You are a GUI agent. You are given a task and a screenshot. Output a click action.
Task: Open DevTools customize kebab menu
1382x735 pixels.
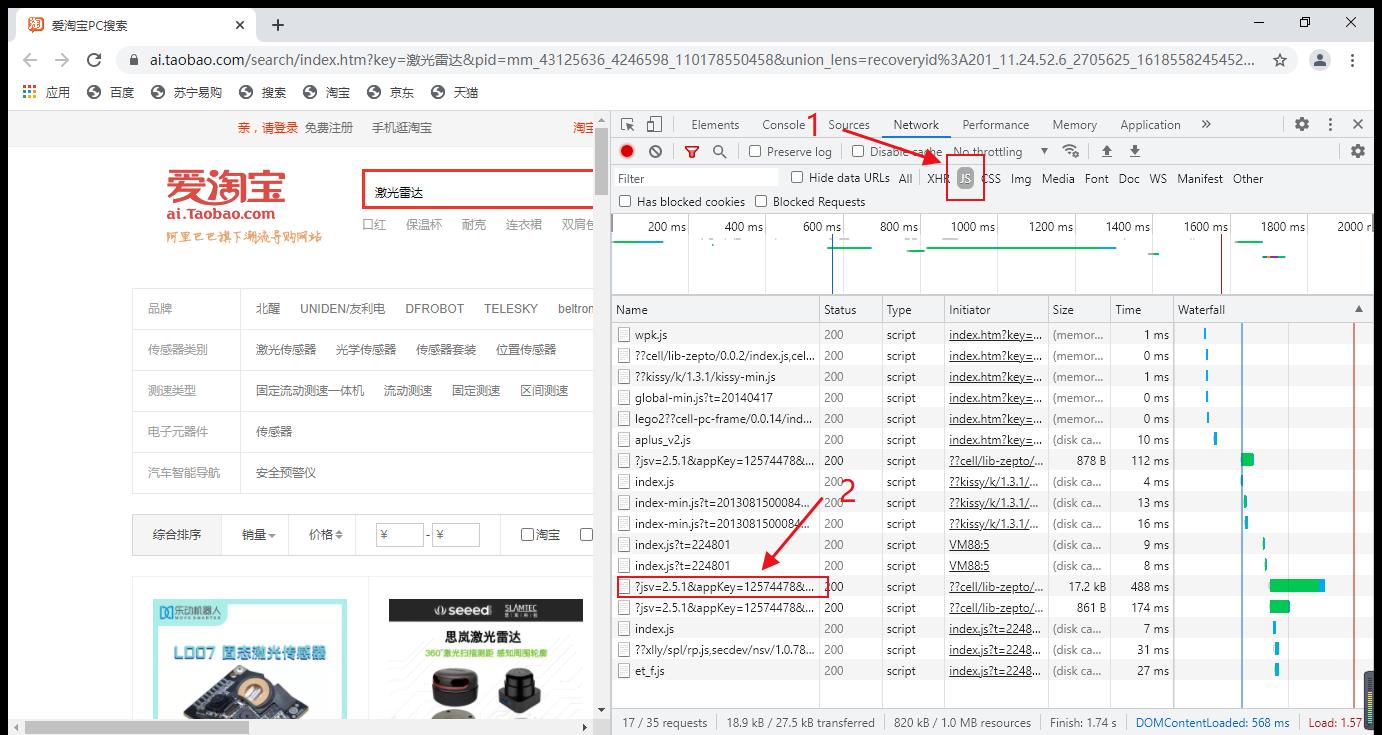point(1330,124)
